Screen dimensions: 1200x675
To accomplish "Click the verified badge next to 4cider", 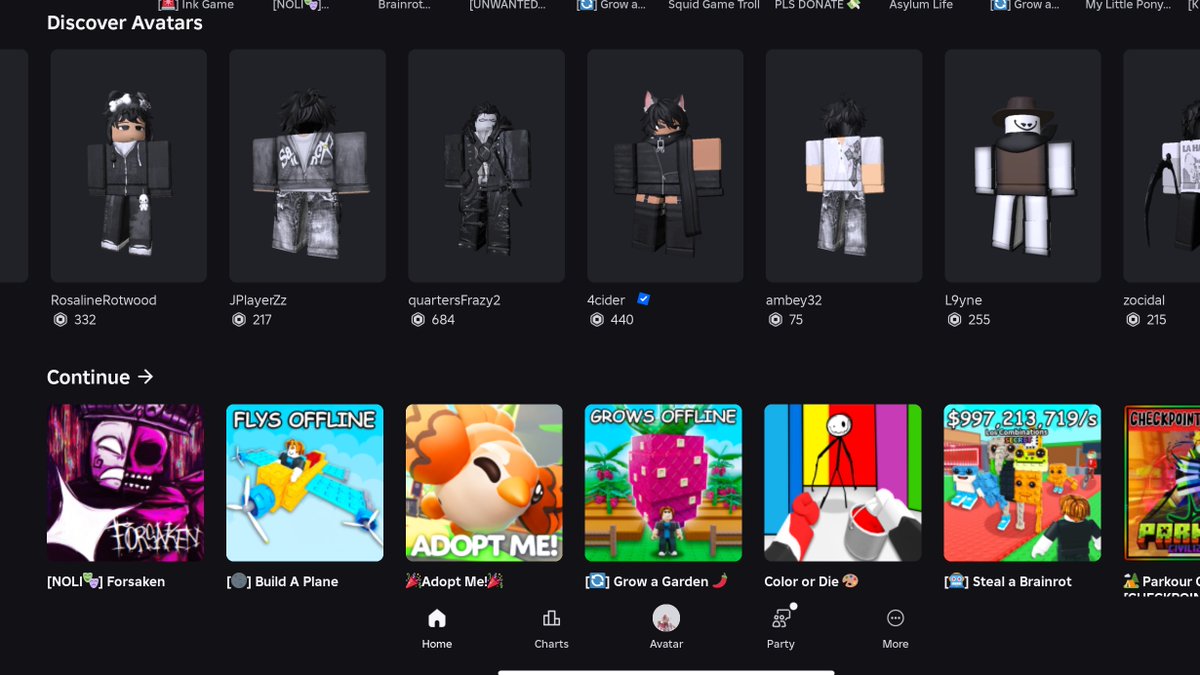I will point(643,298).
